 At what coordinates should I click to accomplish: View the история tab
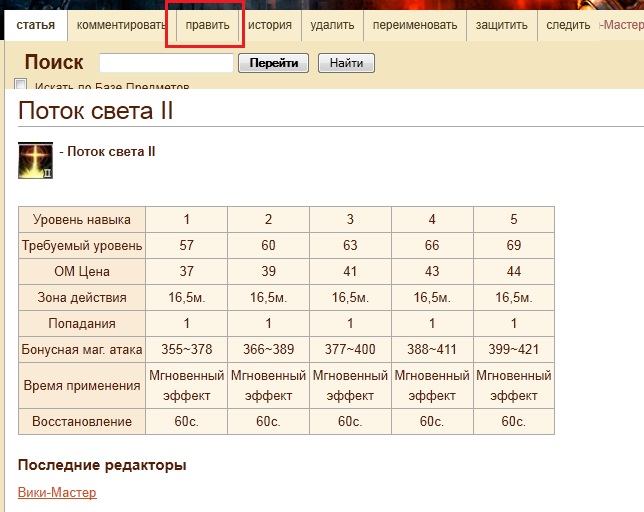click(270, 25)
